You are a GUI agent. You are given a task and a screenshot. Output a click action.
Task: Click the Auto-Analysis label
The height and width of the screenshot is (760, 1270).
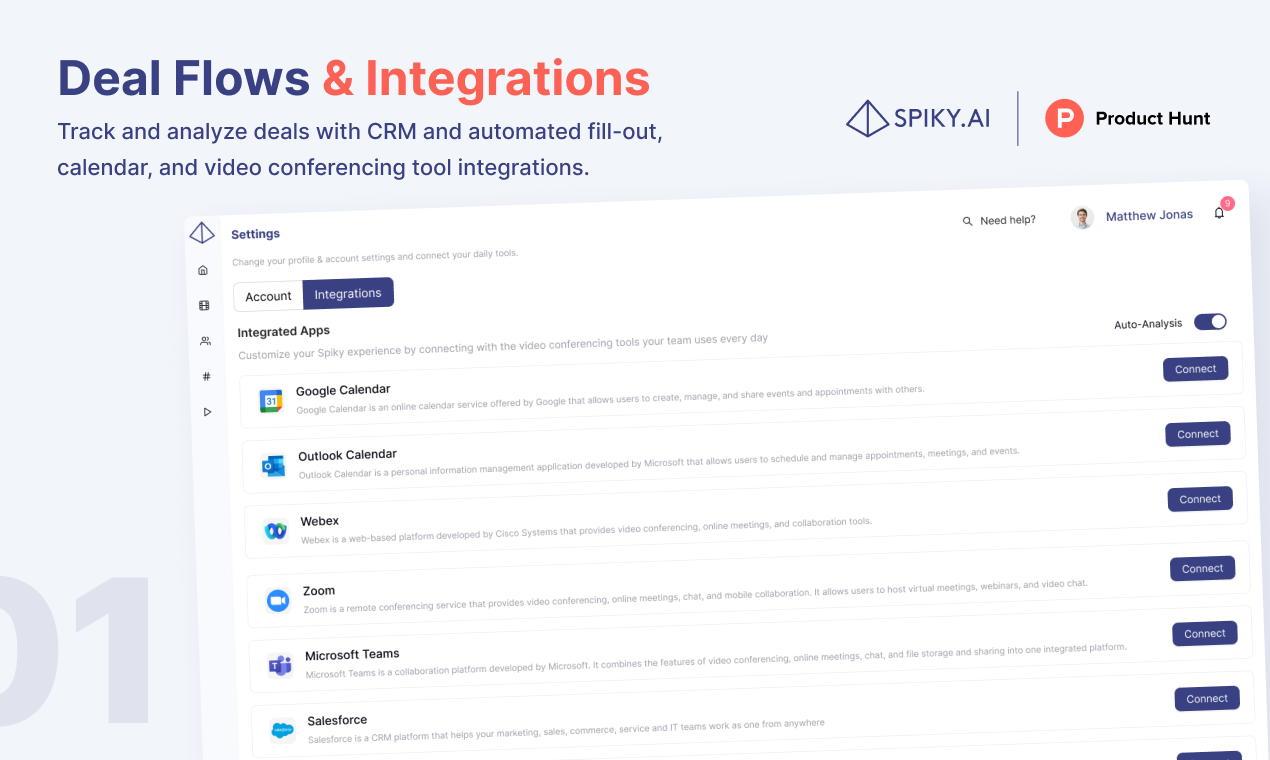(x=1148, y=324)
